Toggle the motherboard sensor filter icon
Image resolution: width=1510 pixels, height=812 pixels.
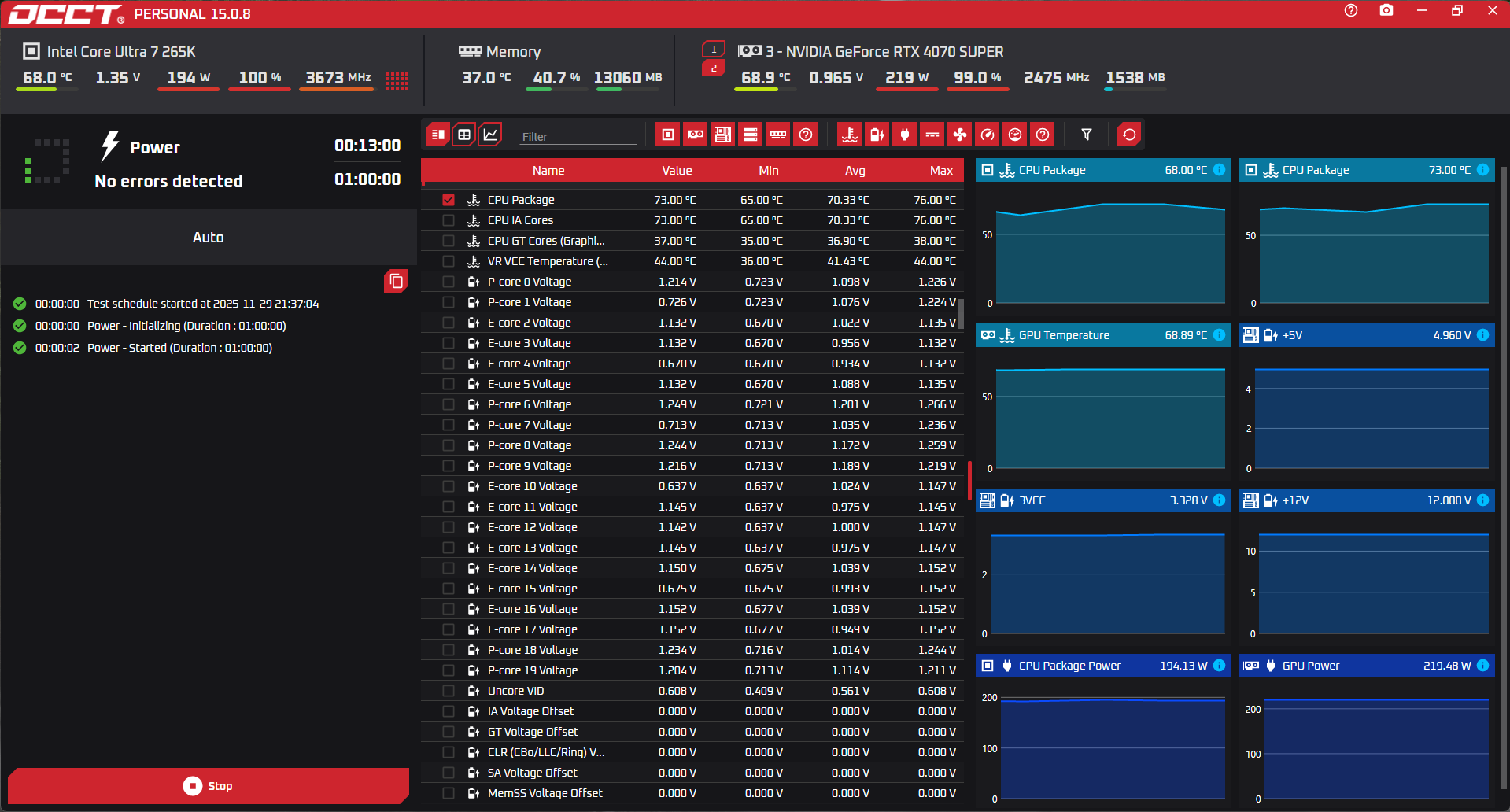(x=722, y=135)
